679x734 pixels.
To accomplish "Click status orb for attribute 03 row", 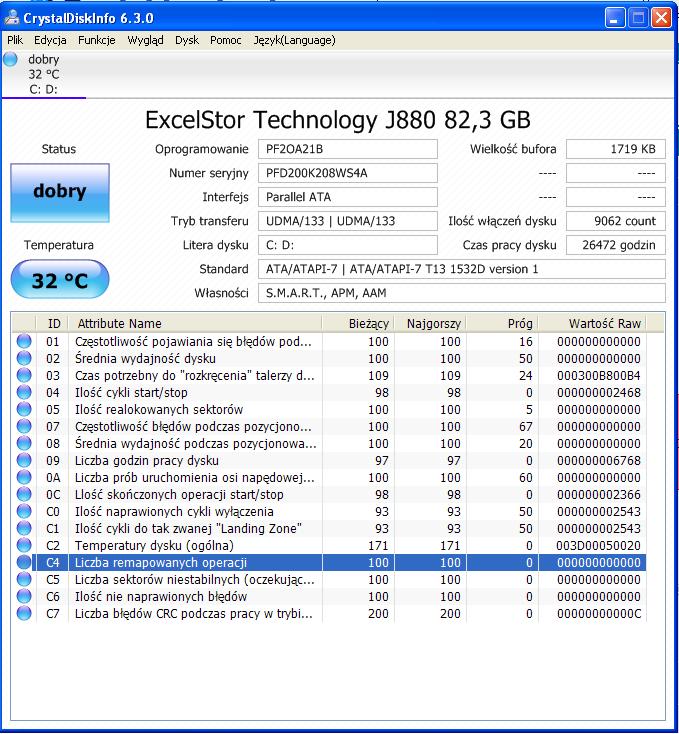I will [x=24, y=375].
